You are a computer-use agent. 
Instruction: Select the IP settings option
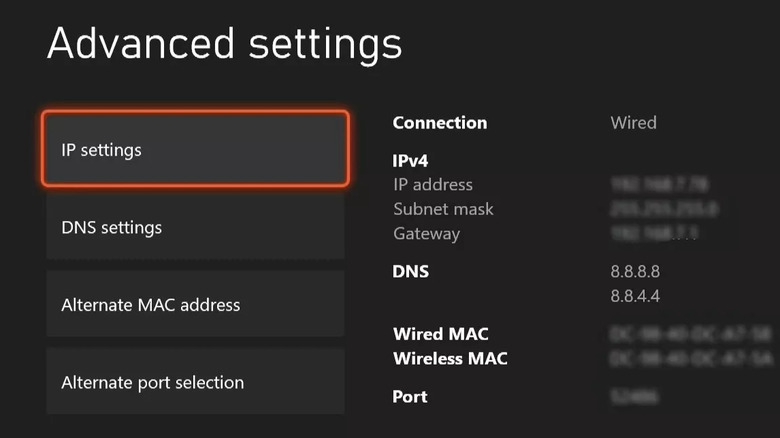coord(195,150)
